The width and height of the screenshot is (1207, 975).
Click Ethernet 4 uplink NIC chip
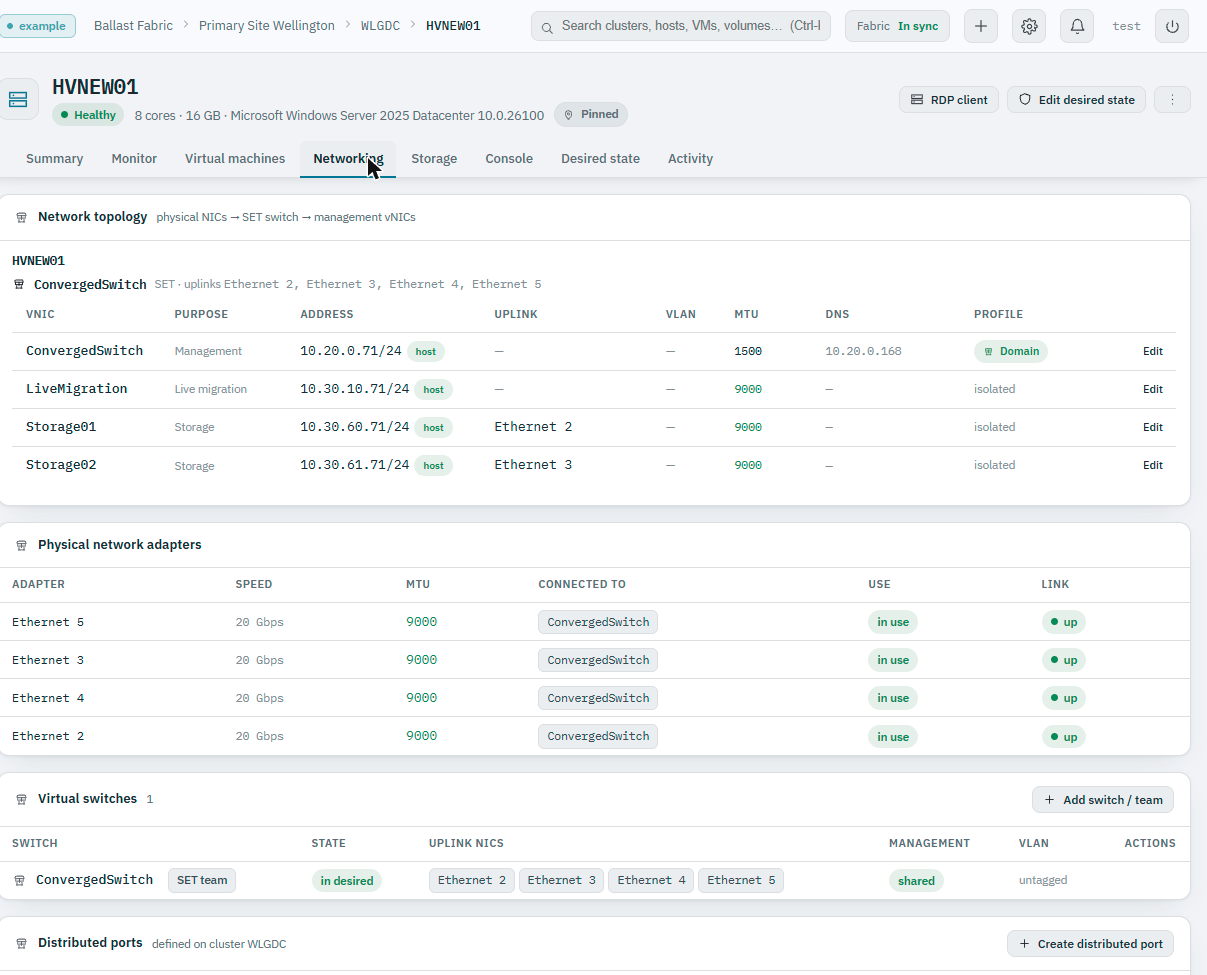pos(651,880)
